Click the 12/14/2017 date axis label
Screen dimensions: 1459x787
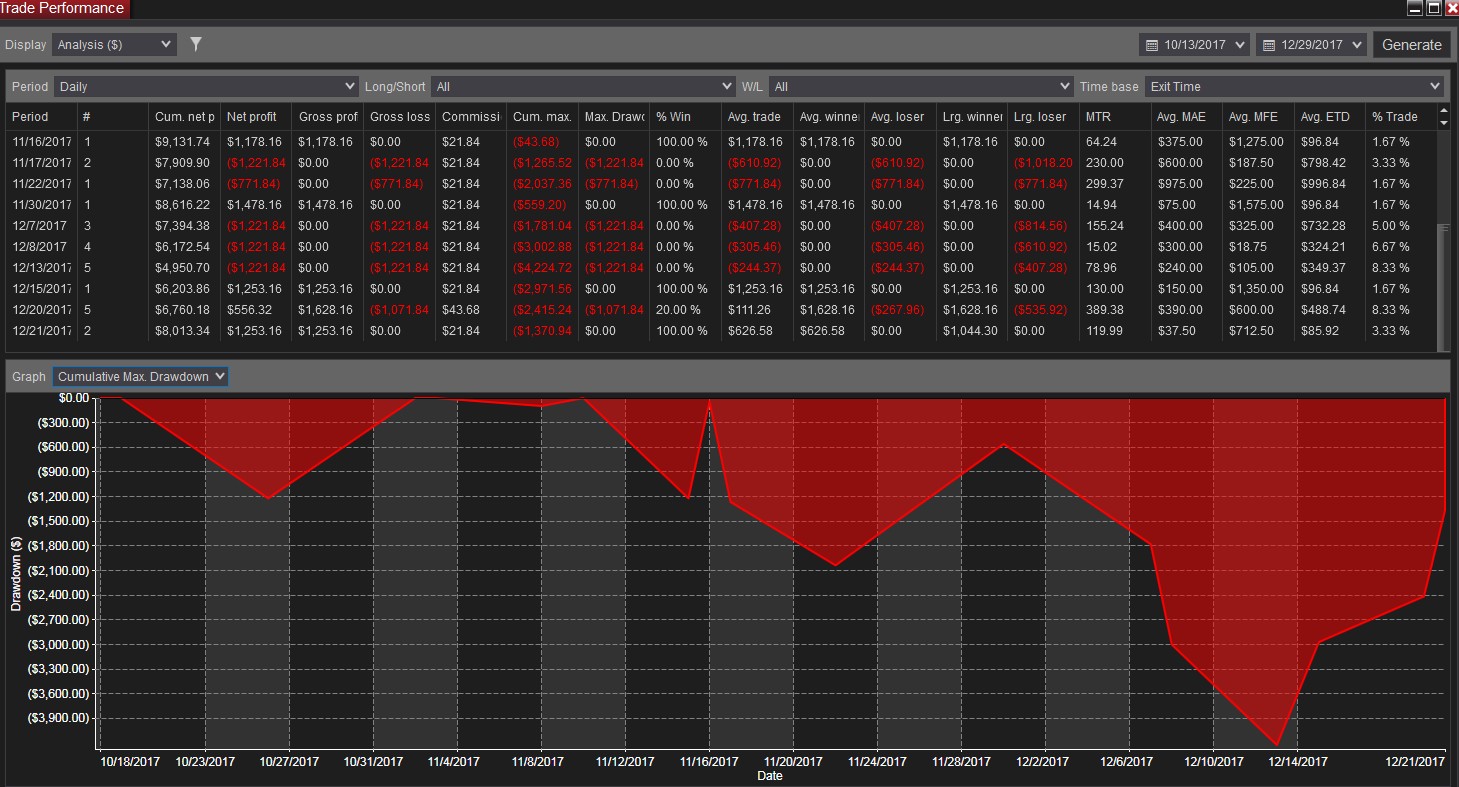1298,762
